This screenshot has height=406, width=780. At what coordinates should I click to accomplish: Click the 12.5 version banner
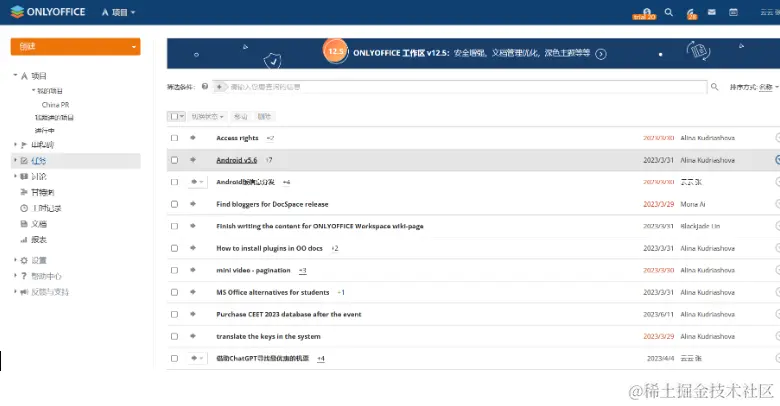(473, 53)
